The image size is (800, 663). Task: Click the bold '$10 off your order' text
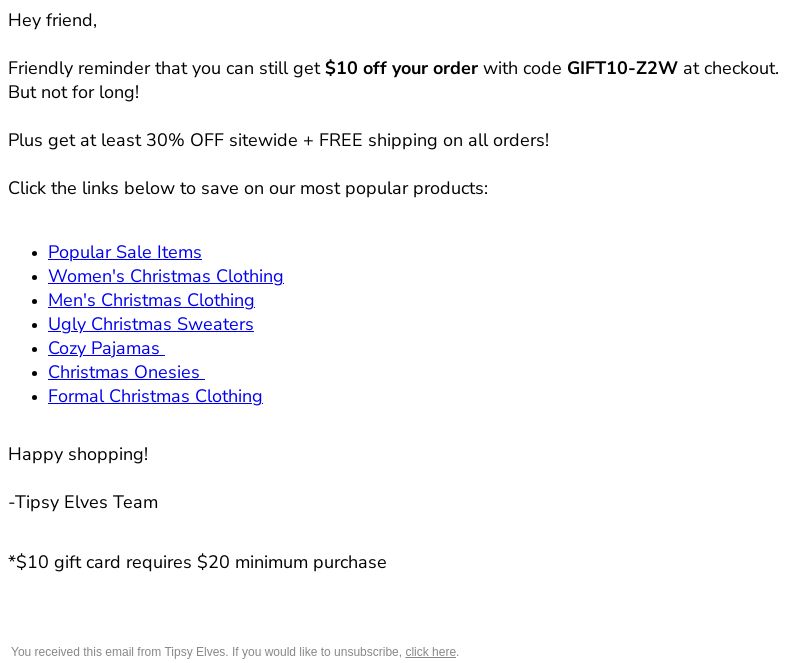(401, 68)
